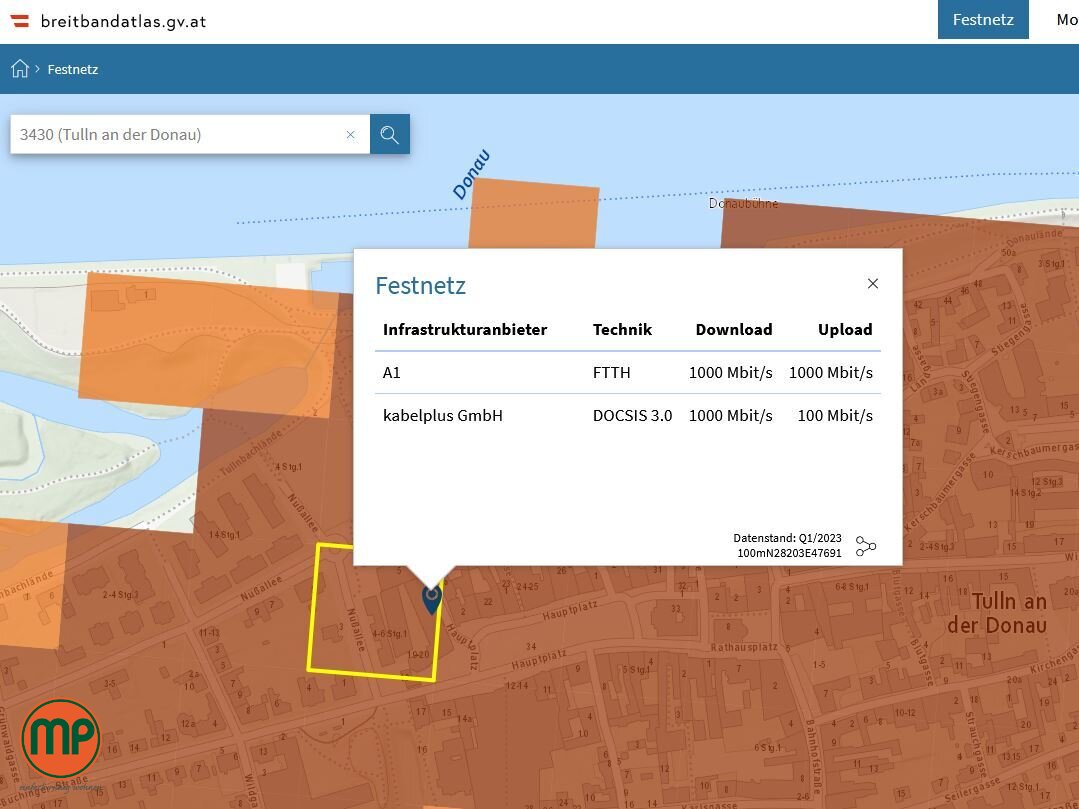1079x809 pixels.
Task: Click kabelplus 1000 Mbit/s download value
Action: click(x=730, y=416)
